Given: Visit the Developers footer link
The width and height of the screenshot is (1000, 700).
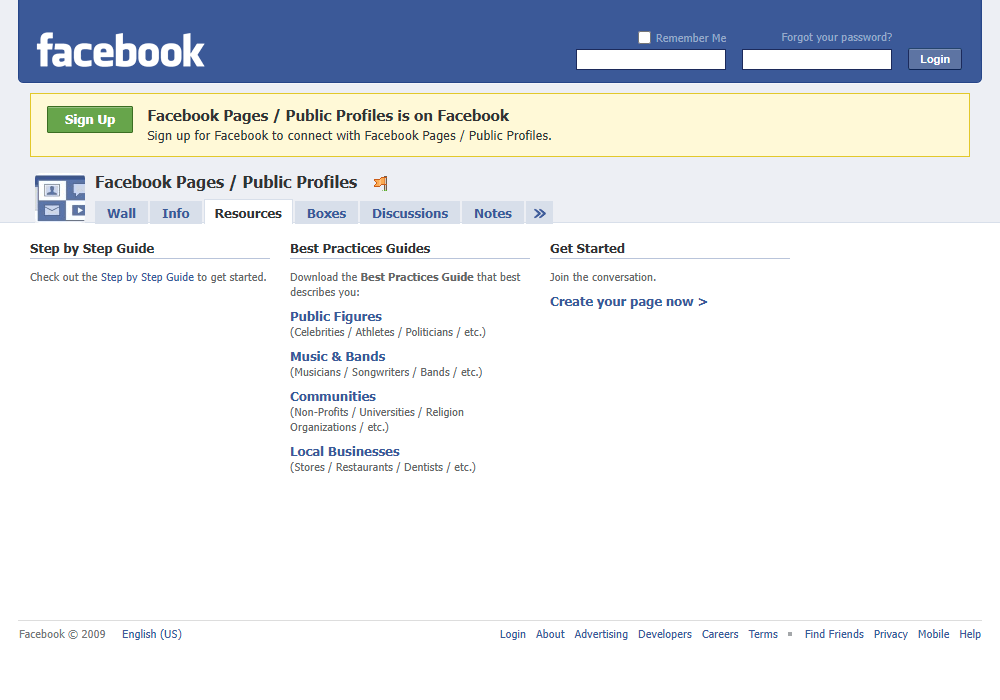Looking at the screenshot, I should (665, 634).
